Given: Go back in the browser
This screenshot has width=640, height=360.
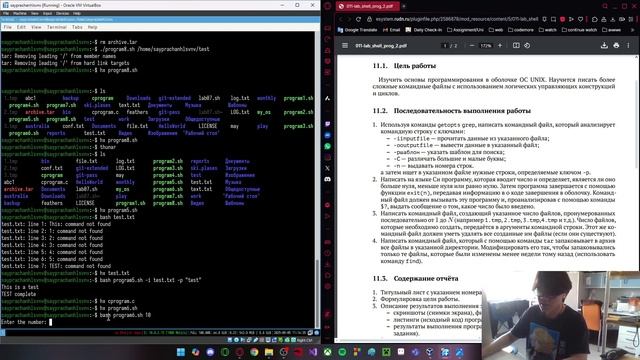Looking at the screenshot, I should point(341,19).
